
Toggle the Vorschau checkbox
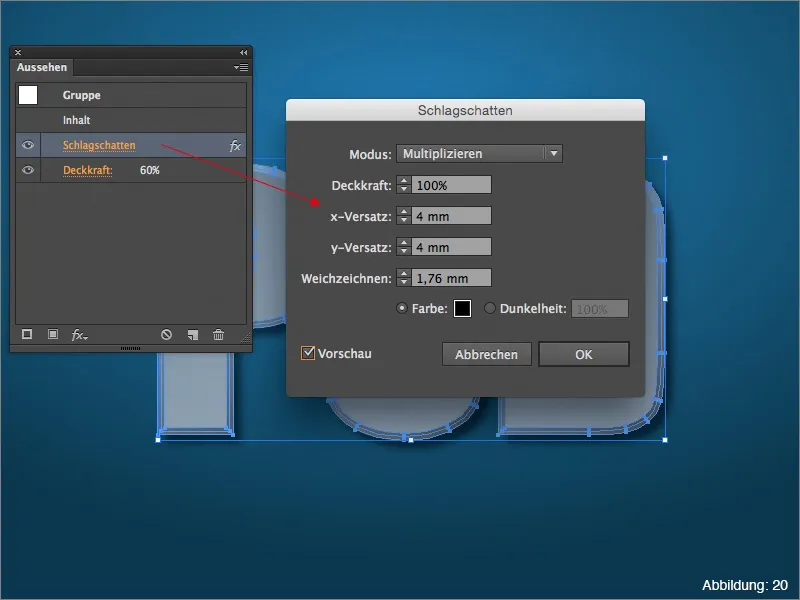pyautogui.click(x=308, y=353)
